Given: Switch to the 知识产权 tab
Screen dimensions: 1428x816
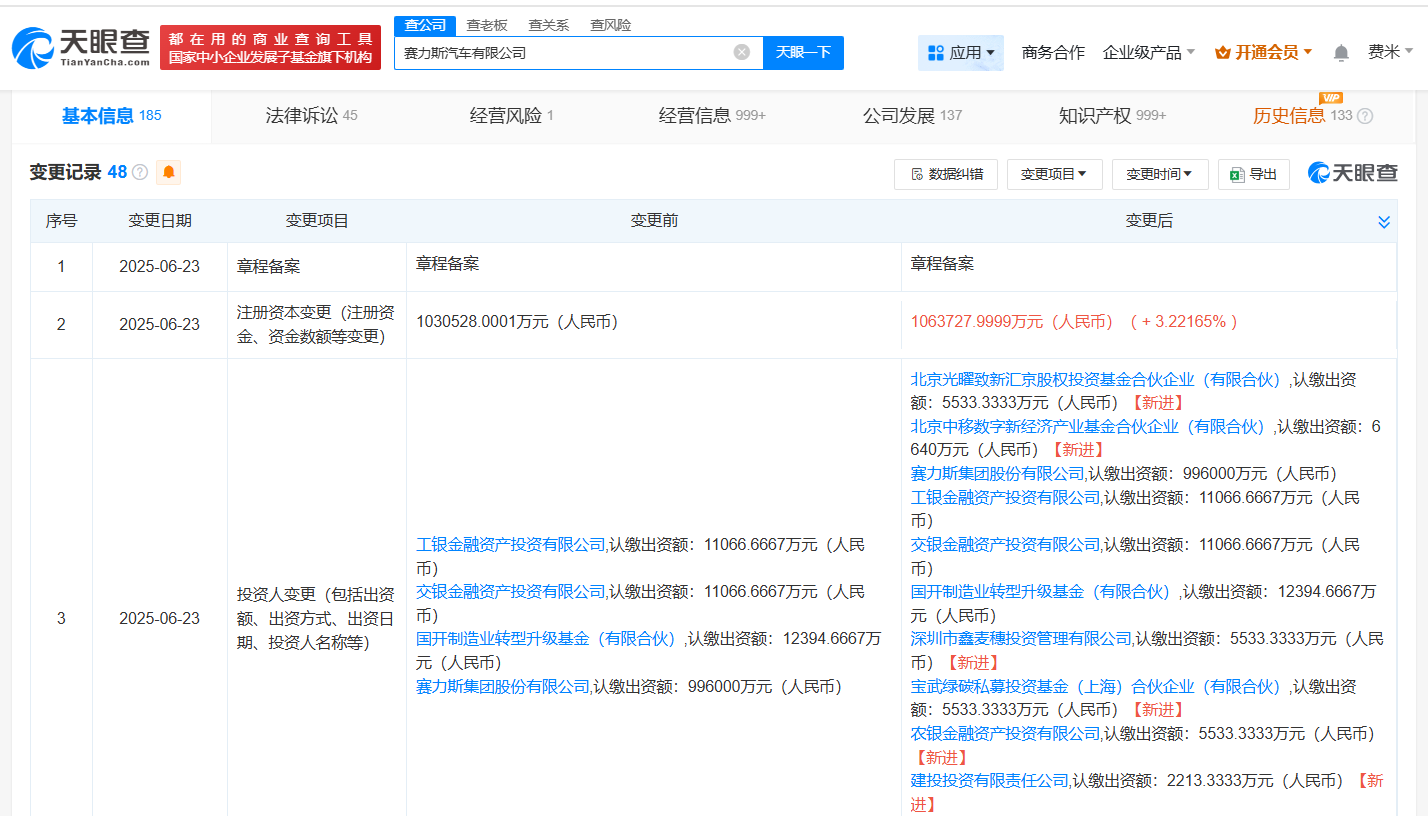Looking at the screenshot, I should click(1112, 116).
